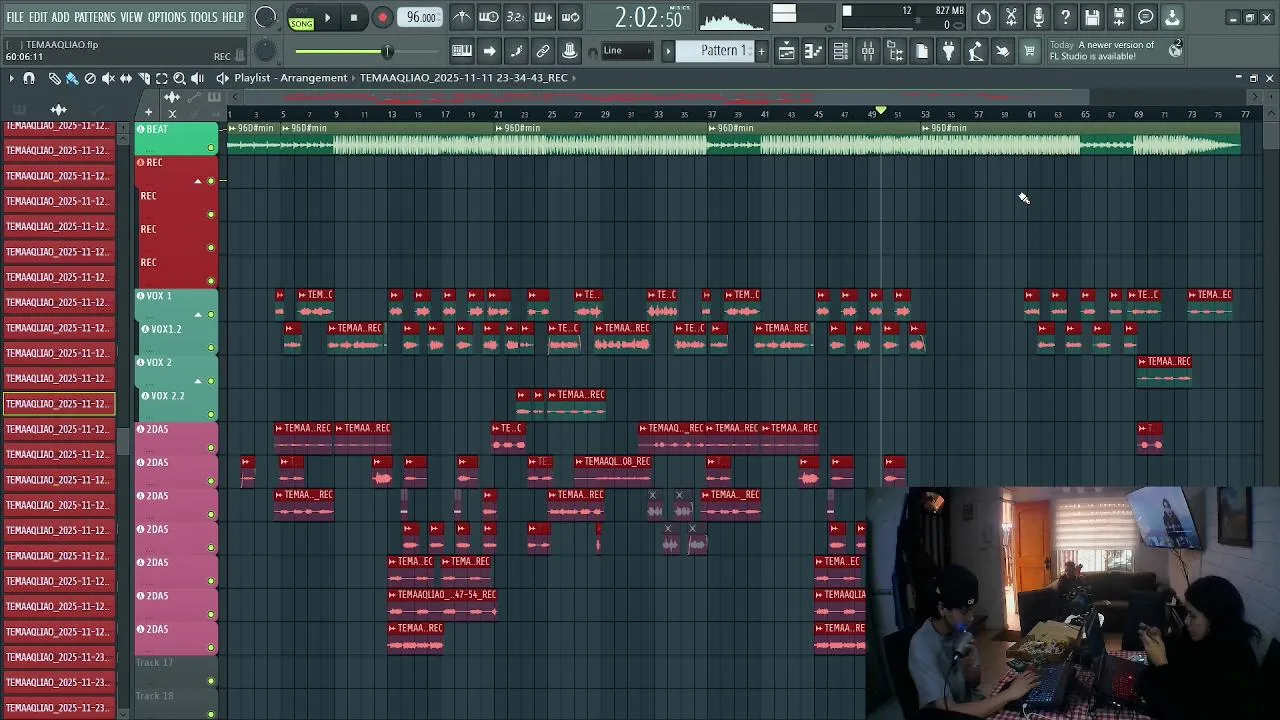Click the playhead marker on timeline ruler
Viewport: 1280px width, 720px height.
[881, 111]
